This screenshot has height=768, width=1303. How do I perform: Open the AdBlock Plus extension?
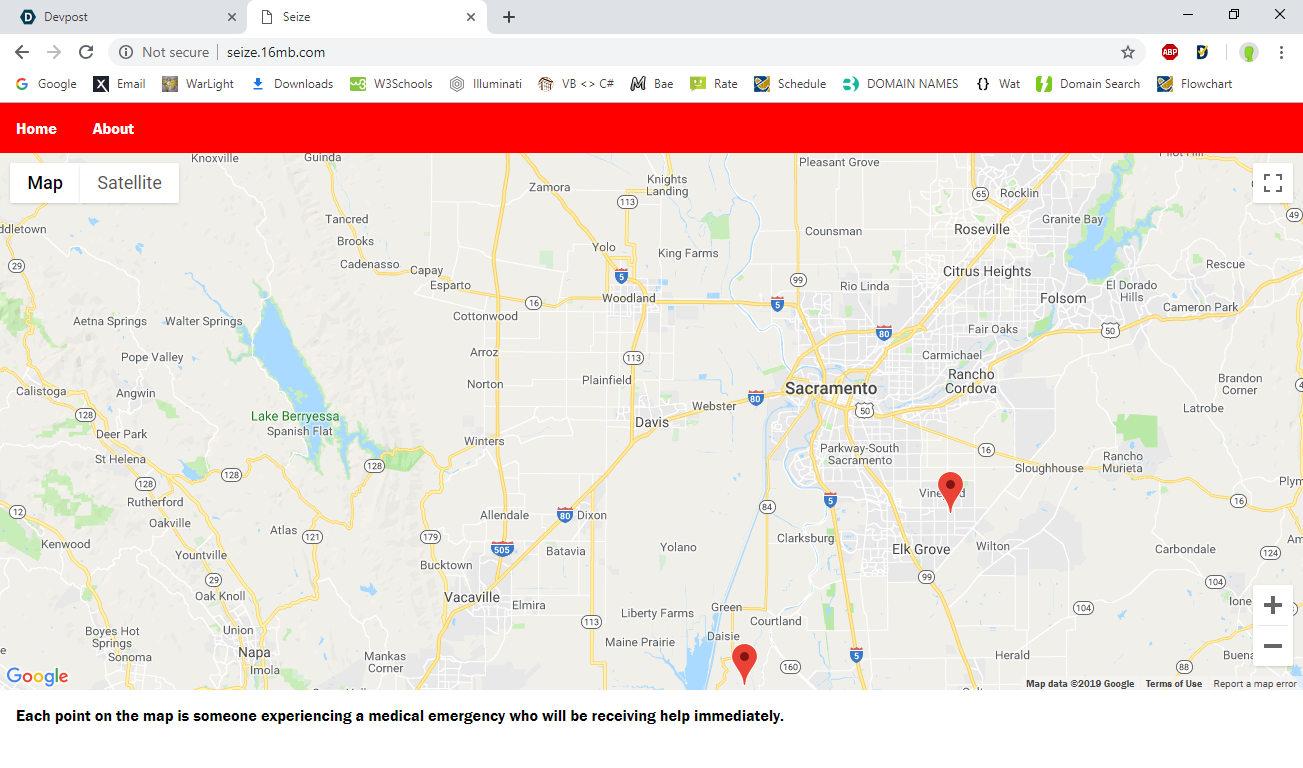[x=1170, y=52]
